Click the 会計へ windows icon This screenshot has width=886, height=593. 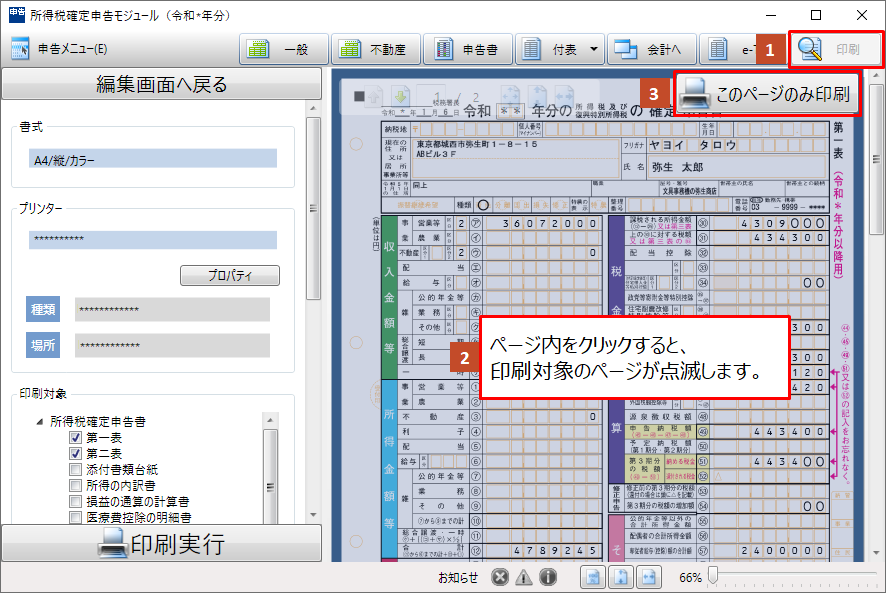click(626, 49)
